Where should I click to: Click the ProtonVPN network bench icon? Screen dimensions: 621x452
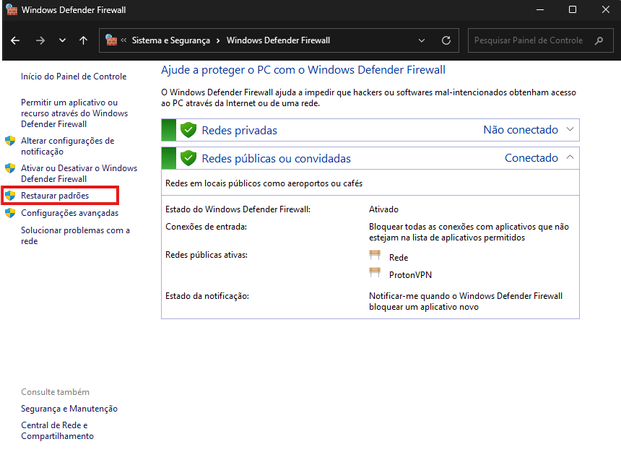[x=375, y=273]
